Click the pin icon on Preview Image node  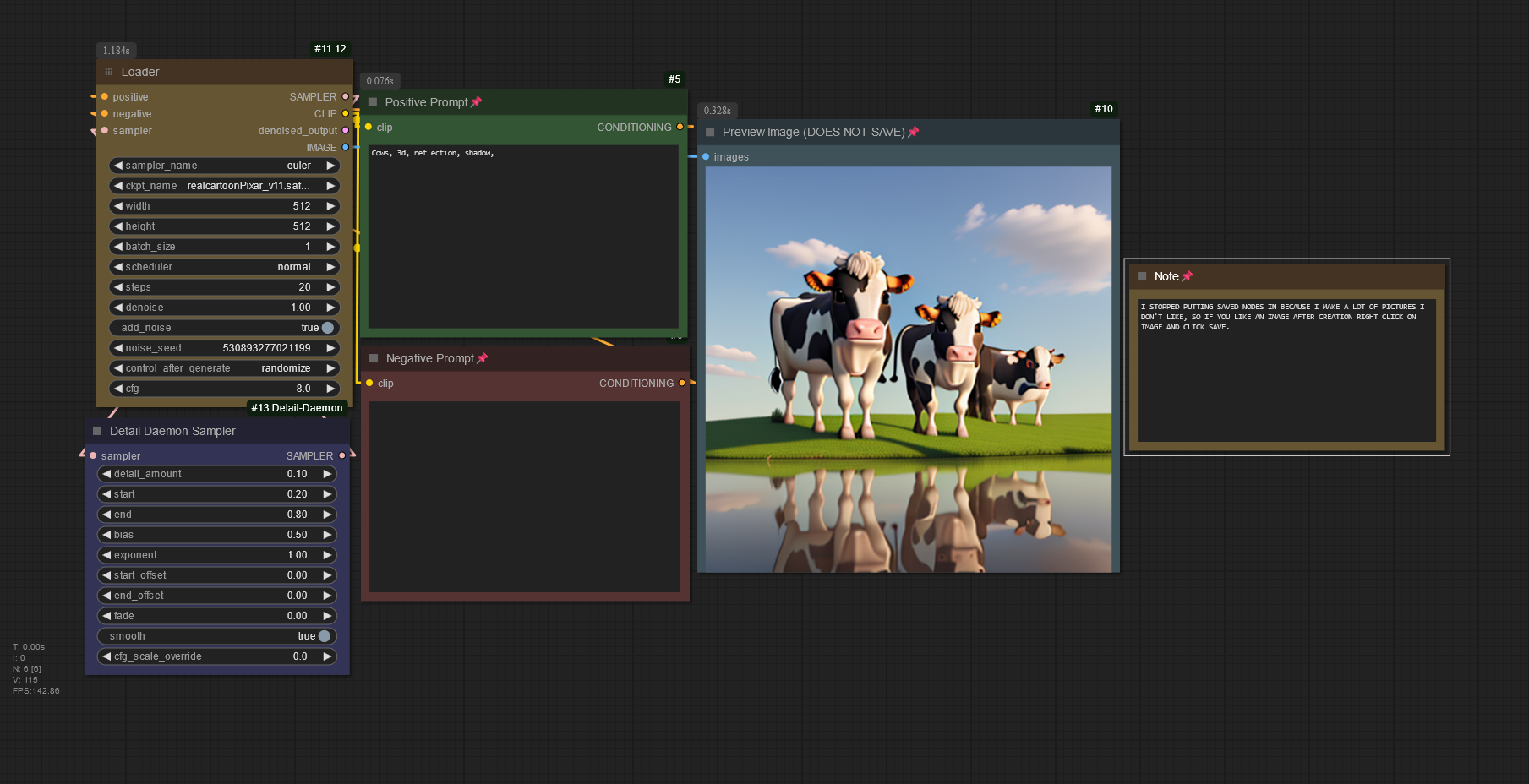pos(913,132)
